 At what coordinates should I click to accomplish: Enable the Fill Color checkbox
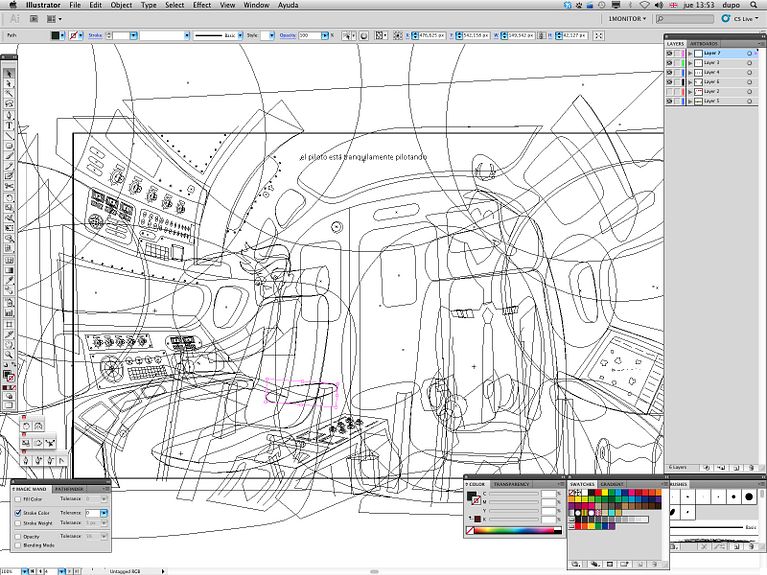click(x=18, y=498)
